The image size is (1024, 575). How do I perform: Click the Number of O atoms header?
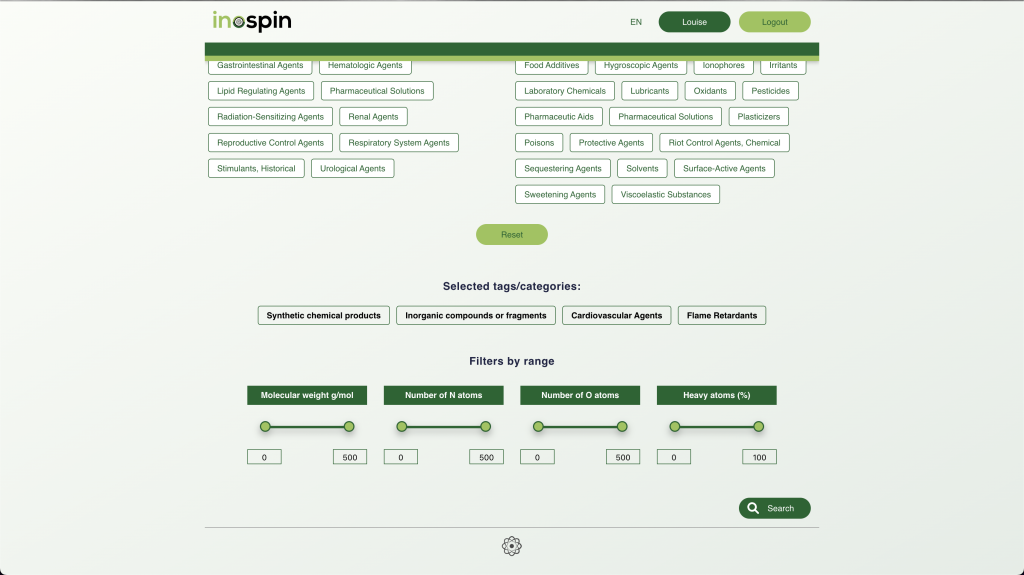click(x=580, y=395)
